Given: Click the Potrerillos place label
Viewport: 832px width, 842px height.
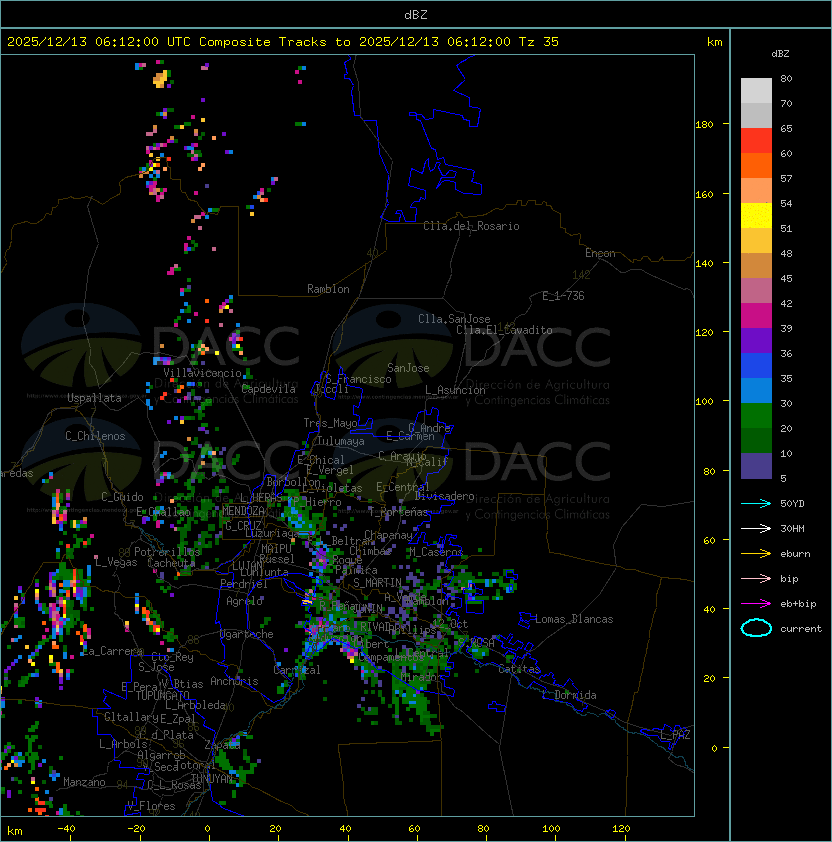Looking at the screenshot, I should click(167, 552).
